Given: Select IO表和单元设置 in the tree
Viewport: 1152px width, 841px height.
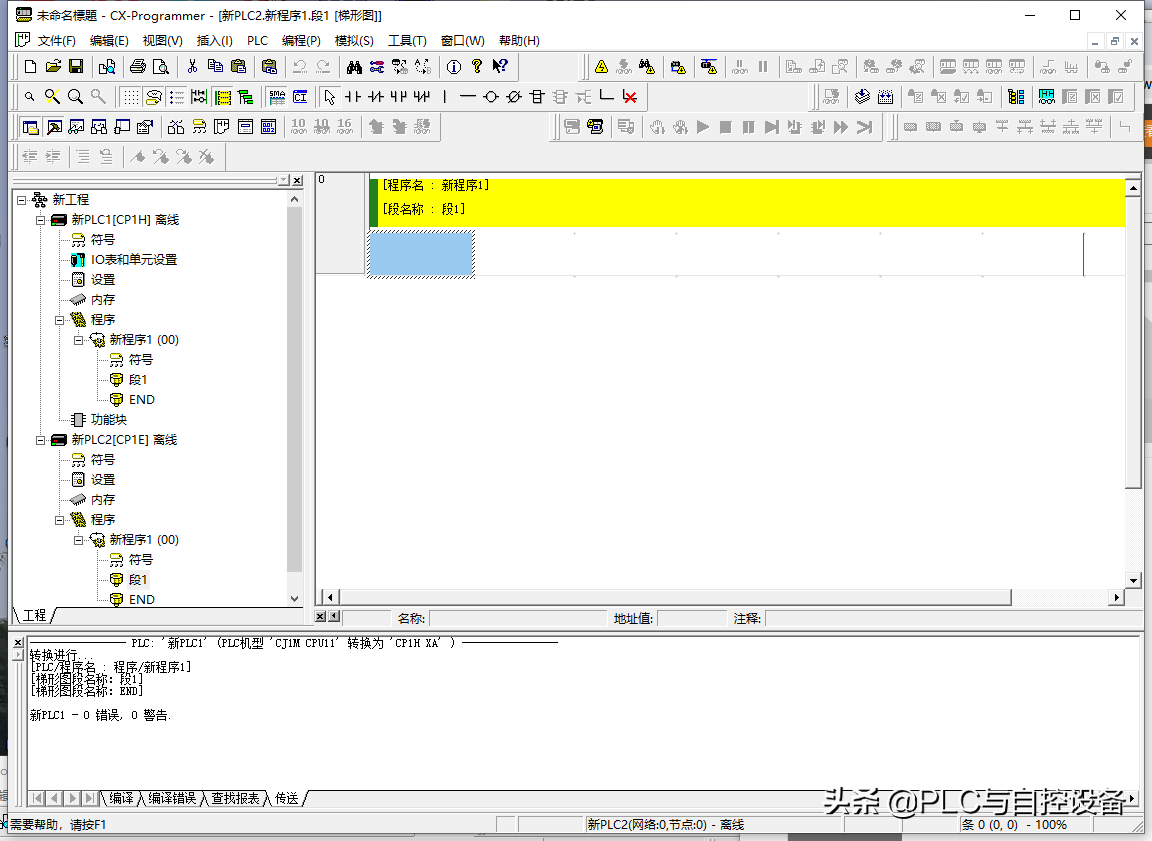Looking at the screenshot, I should (134, 259).
